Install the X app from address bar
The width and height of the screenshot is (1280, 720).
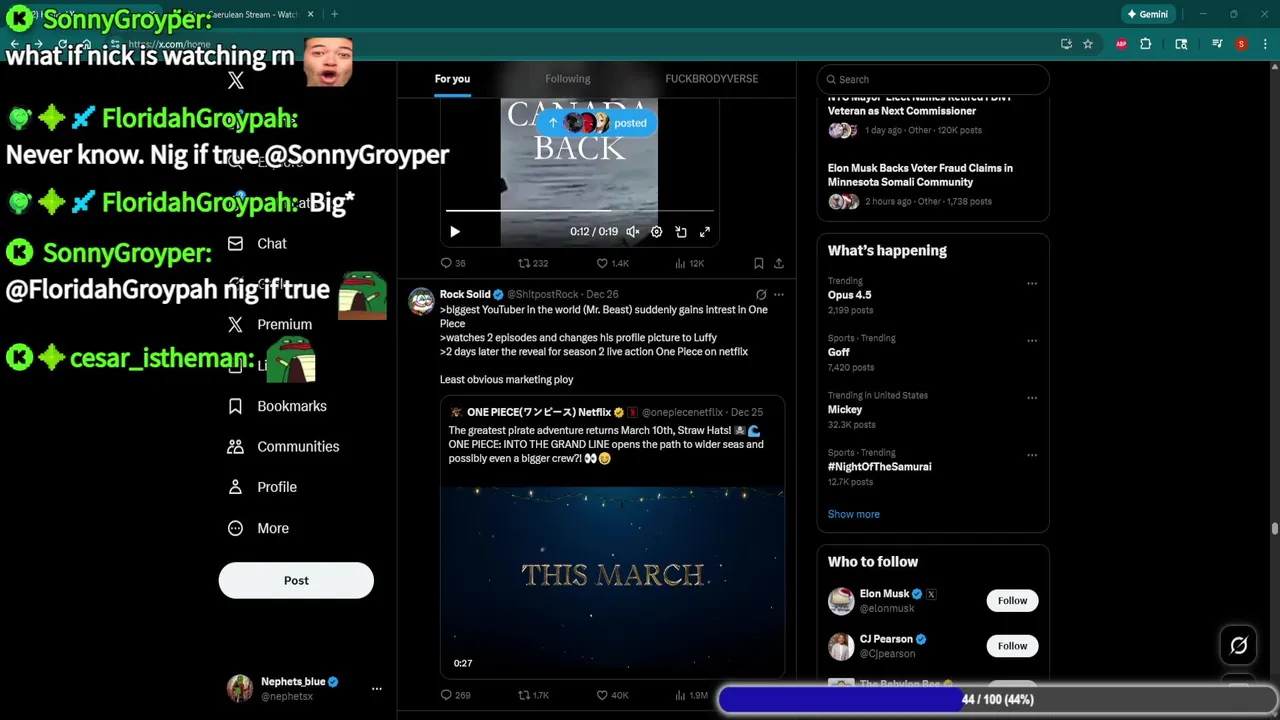pyautogui.click(x=1066, y=44)
